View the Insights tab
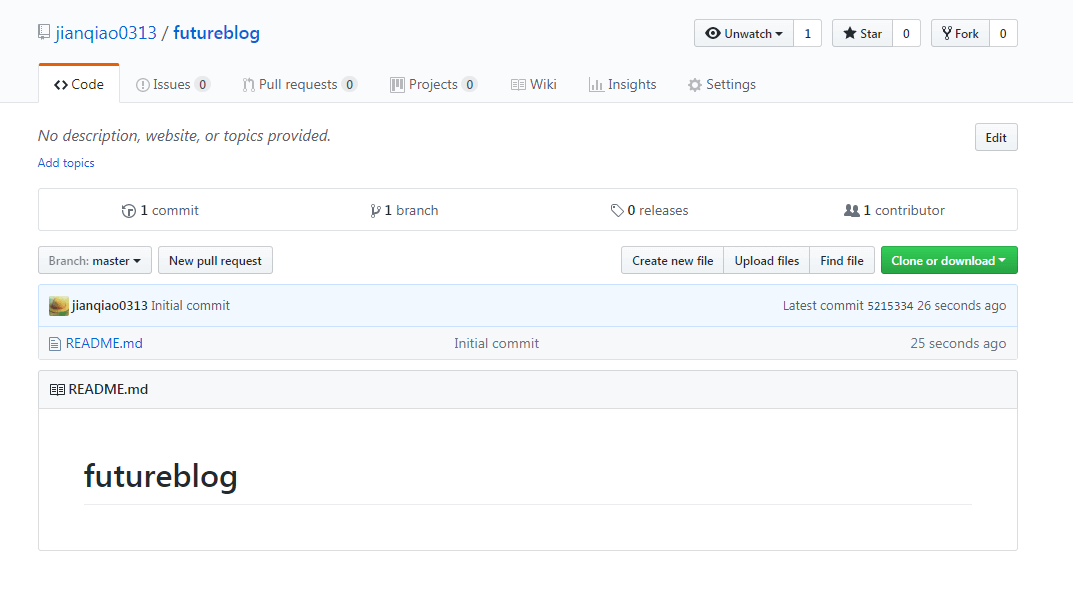The height and width of the screenshot is (611, 1073). (x=623, y=84)
